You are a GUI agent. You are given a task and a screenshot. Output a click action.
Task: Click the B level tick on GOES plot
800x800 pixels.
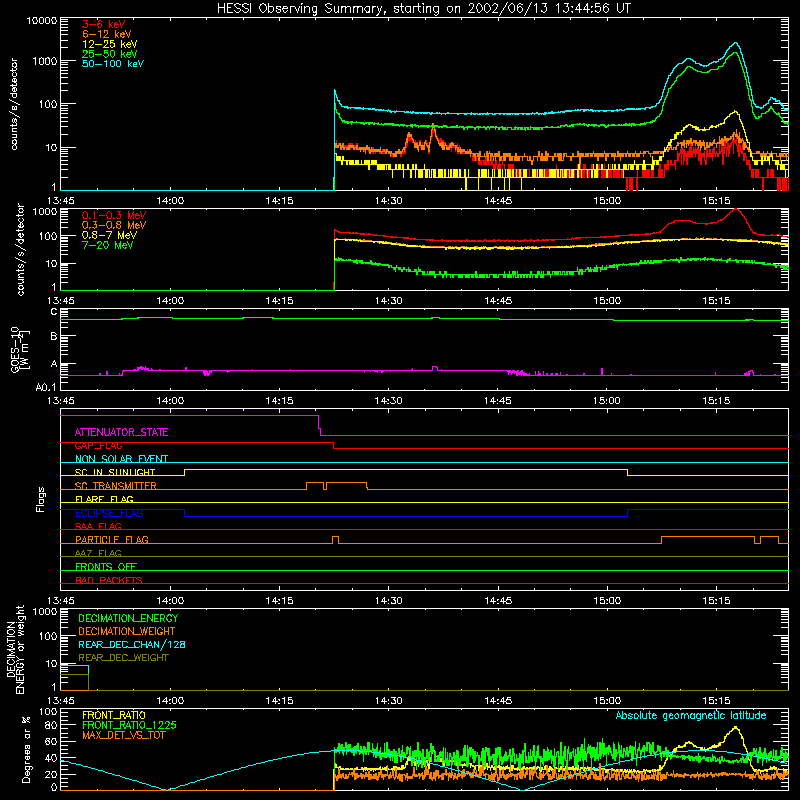coord(54,336)
